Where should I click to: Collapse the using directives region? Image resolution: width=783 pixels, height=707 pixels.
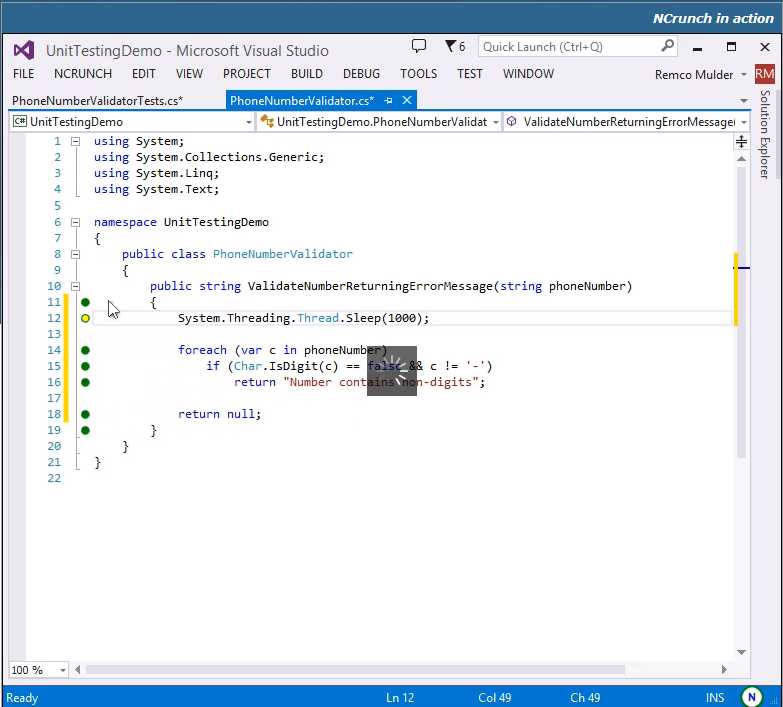pyautogui.click(x=75, y=142)
